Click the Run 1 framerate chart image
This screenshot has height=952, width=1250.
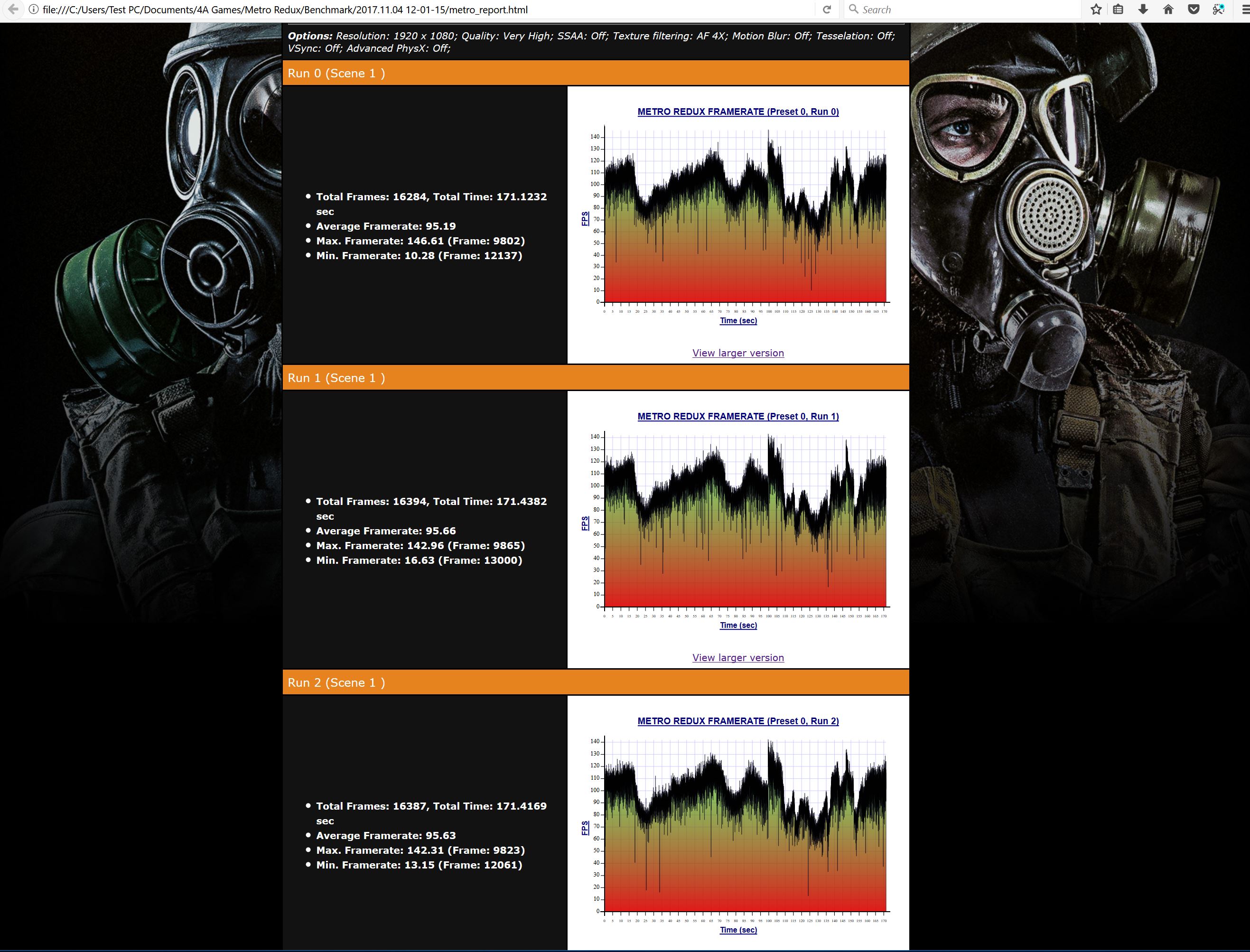pyautogui.click(x=738, y=522)
